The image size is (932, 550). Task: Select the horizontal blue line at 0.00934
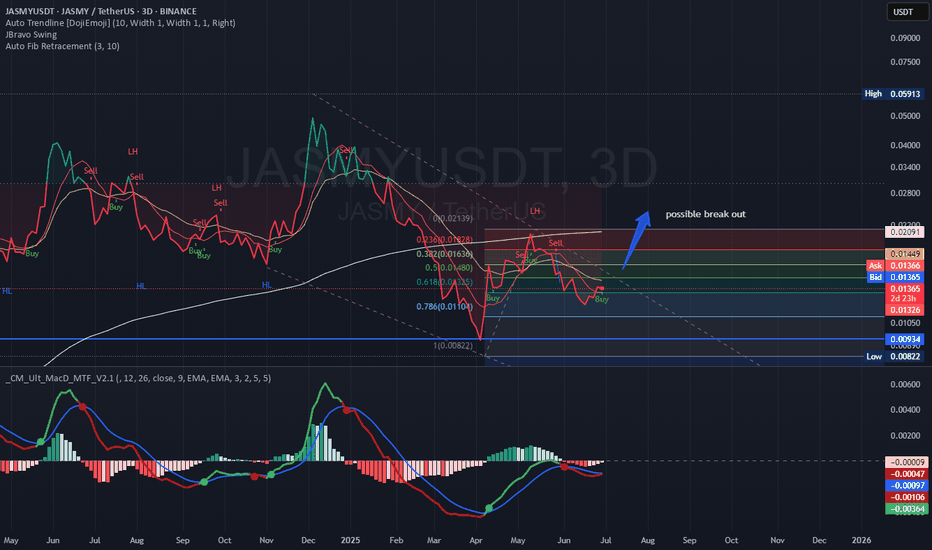coord(442,339)
